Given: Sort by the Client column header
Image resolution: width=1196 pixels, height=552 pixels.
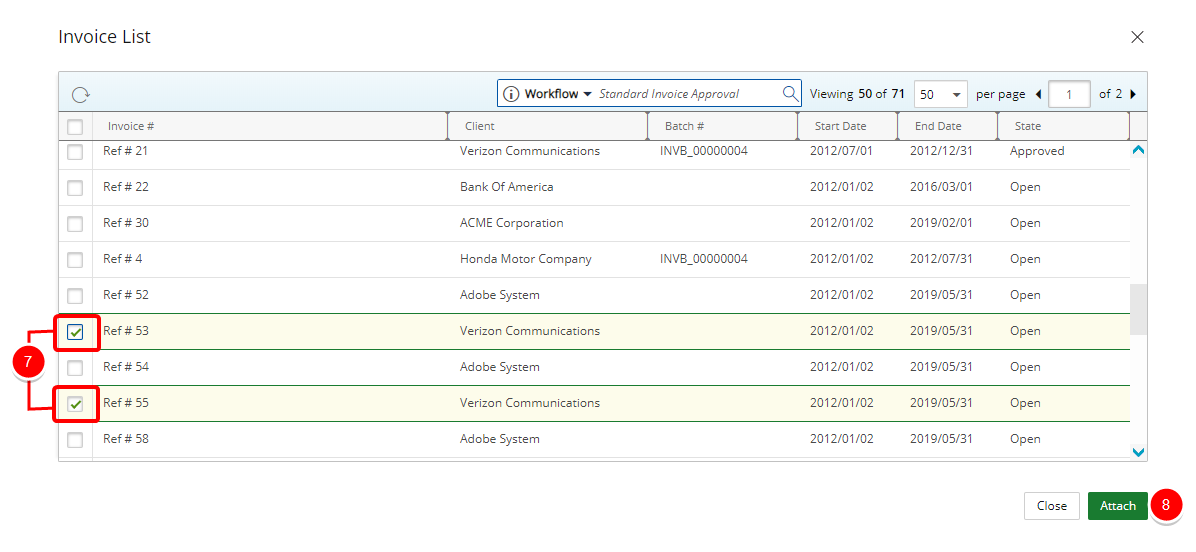Looking at the screenshot, I should pos(480,126).
